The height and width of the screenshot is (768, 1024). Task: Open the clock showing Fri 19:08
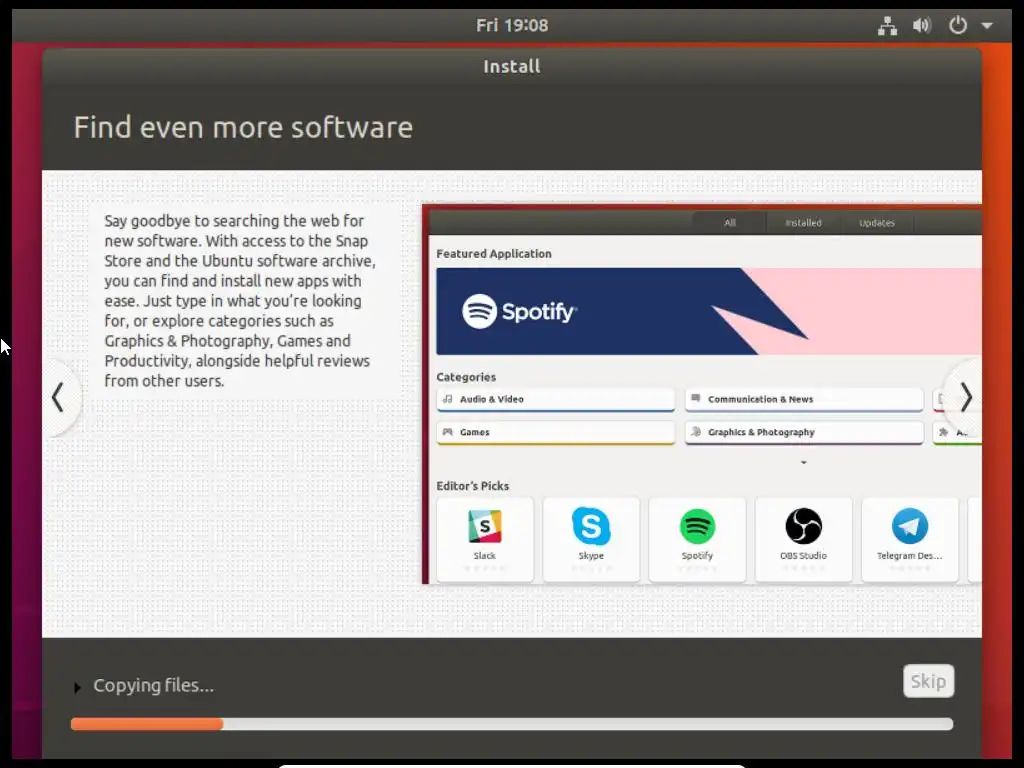(x=512, y=25)
